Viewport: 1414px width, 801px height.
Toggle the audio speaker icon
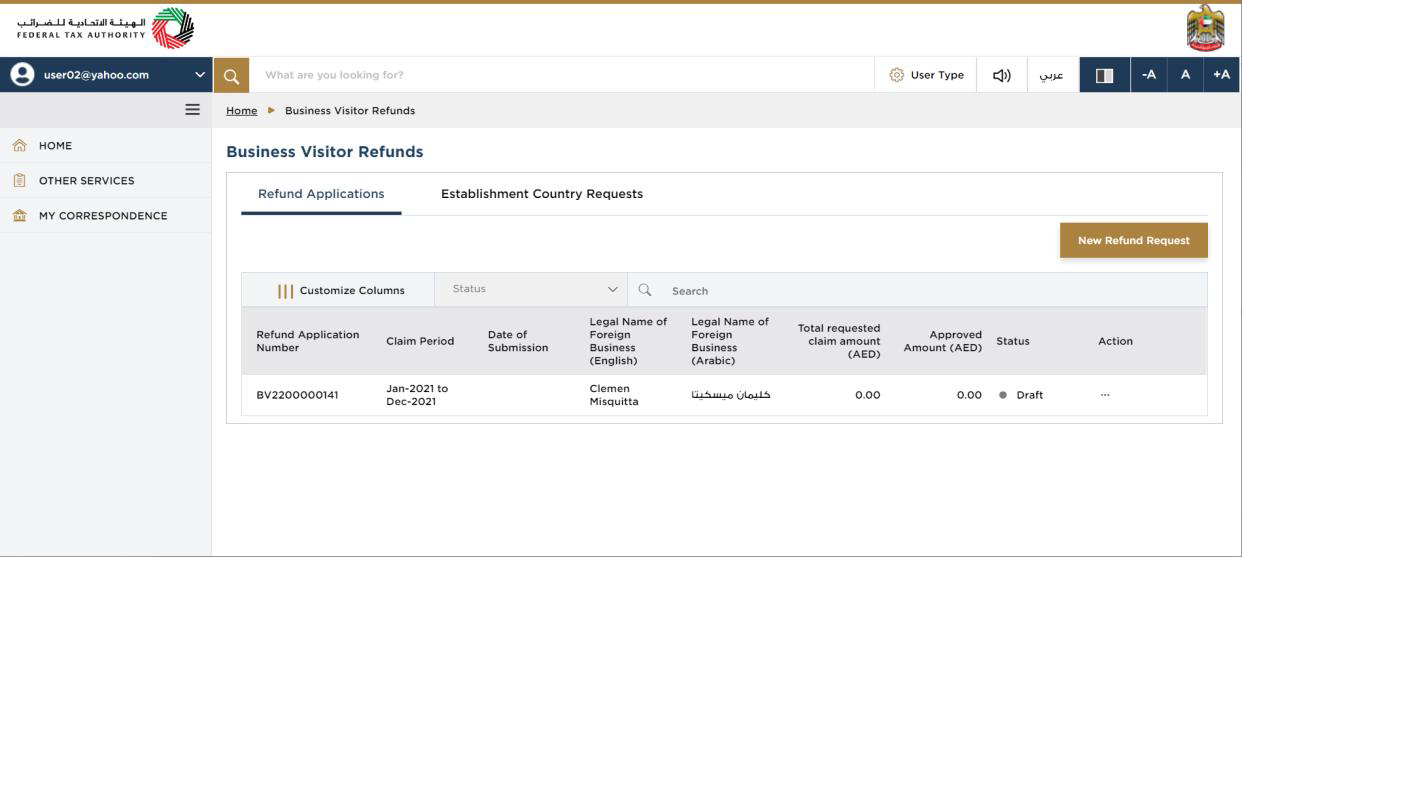1002,75
